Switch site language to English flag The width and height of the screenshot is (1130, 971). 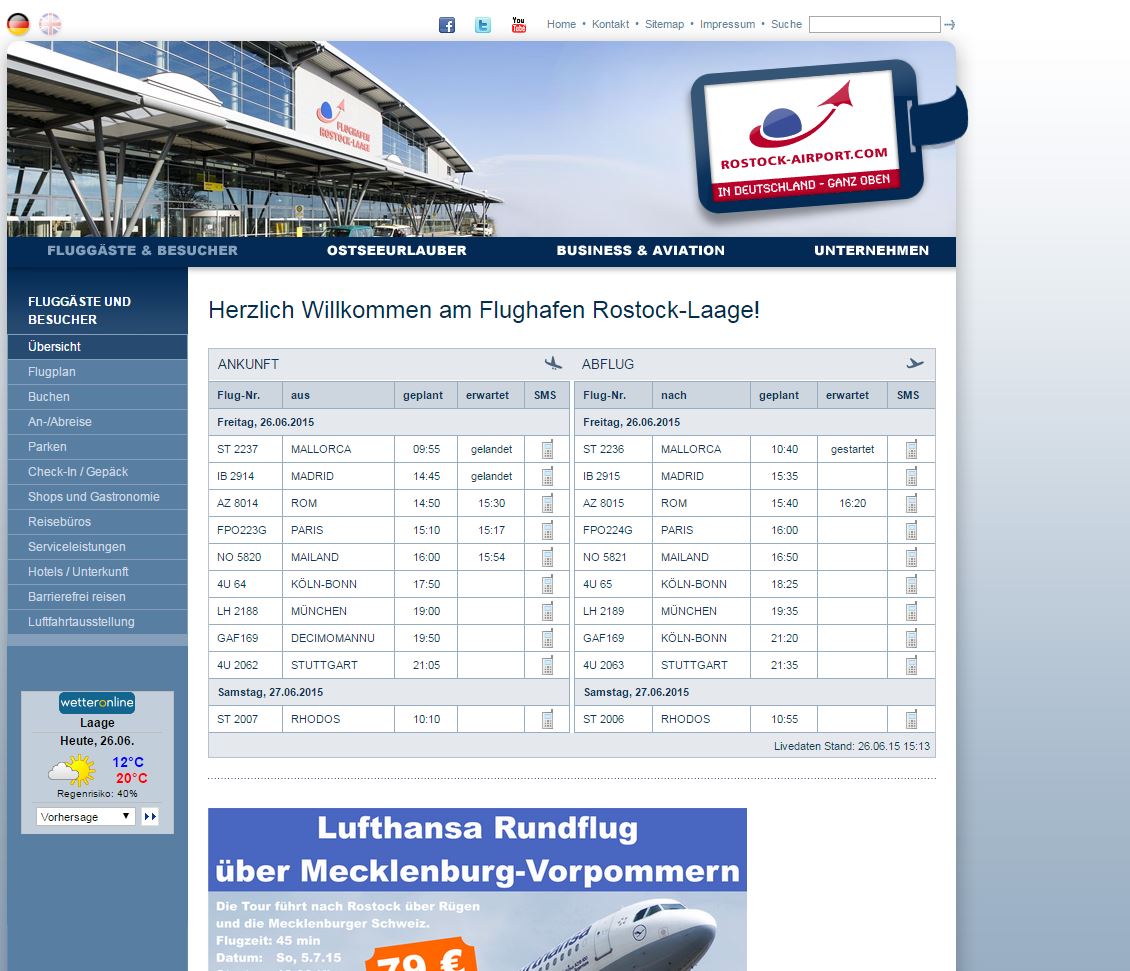click(x=50, y=24)
